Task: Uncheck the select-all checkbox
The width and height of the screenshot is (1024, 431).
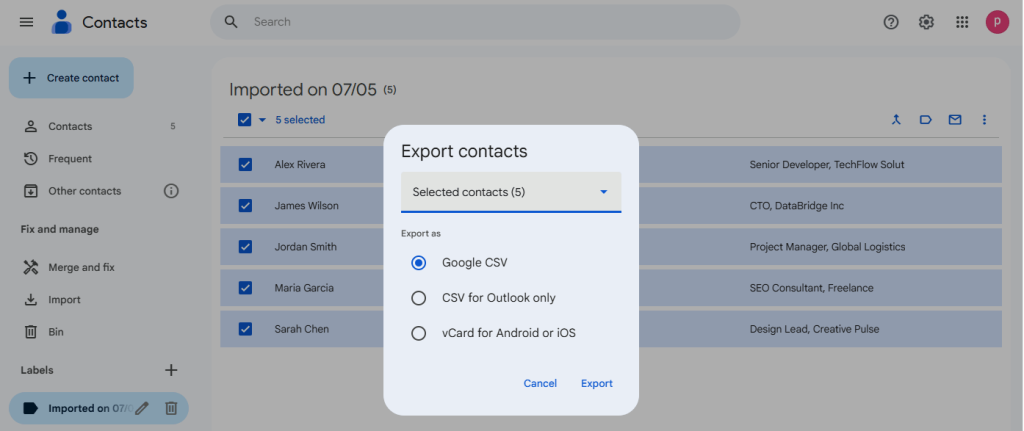Action: coord(245,120)
